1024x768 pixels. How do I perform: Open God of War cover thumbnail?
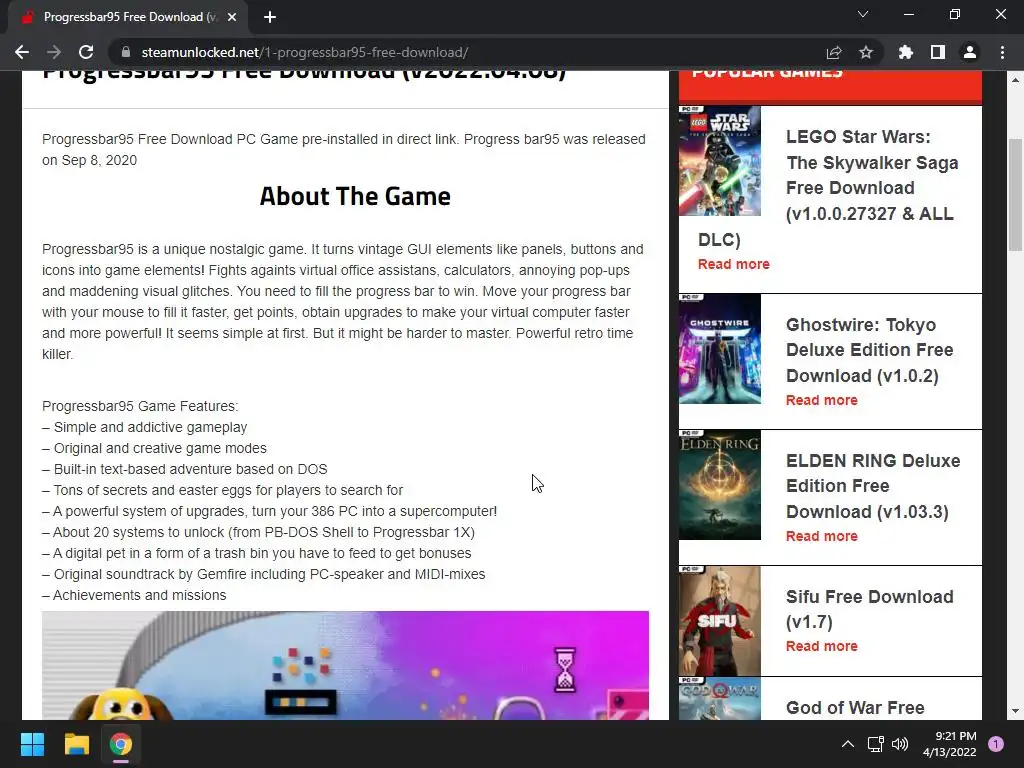[x=720, y=698]
